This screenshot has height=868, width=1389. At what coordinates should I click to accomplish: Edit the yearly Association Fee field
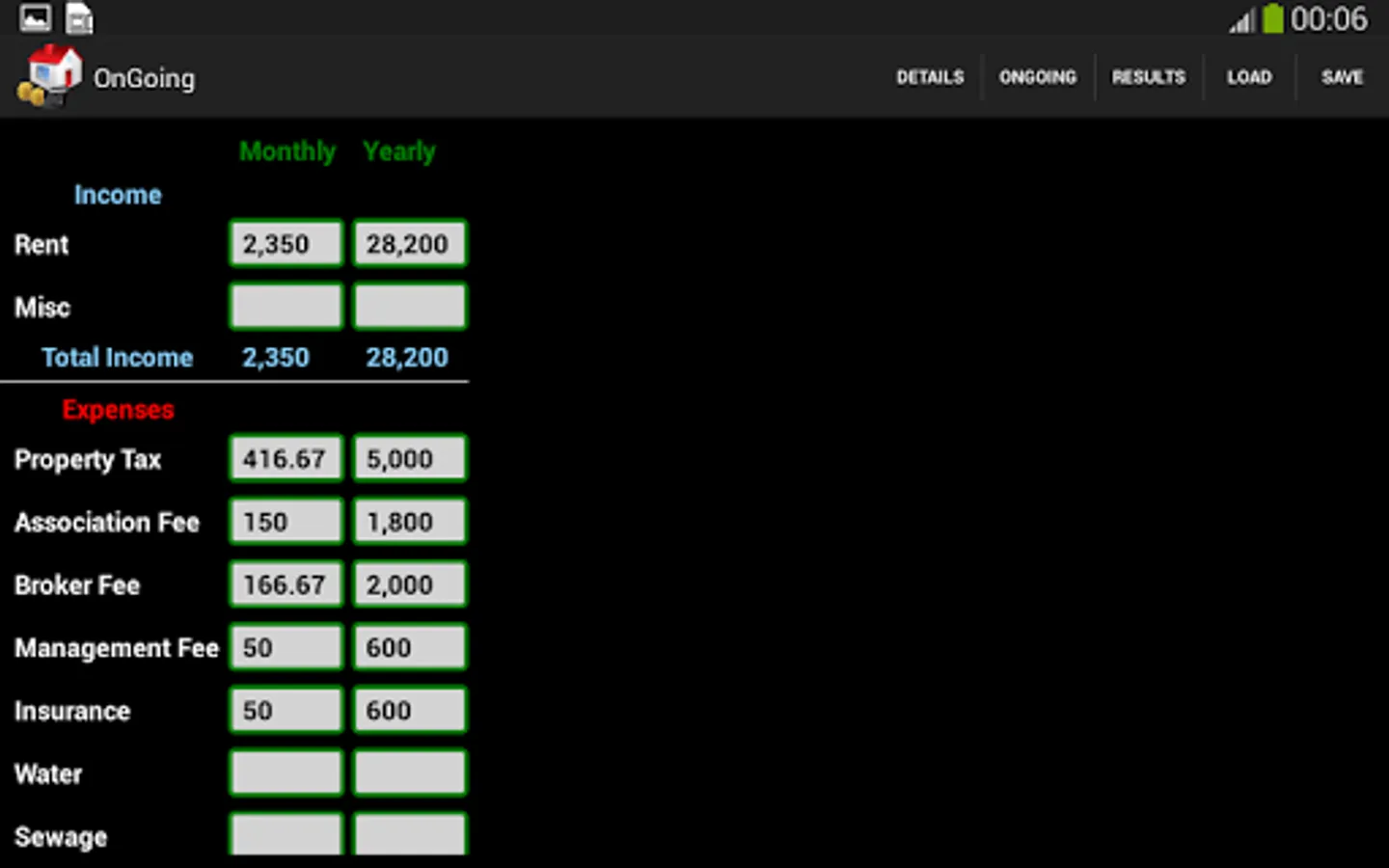(x=410, y=521)
